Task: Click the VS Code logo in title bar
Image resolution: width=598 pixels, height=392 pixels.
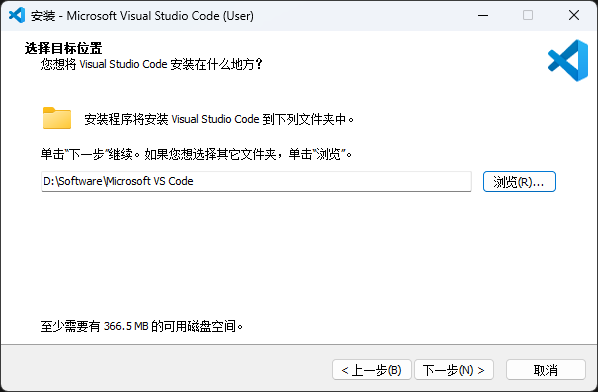Action: click(x=17, y=15)
